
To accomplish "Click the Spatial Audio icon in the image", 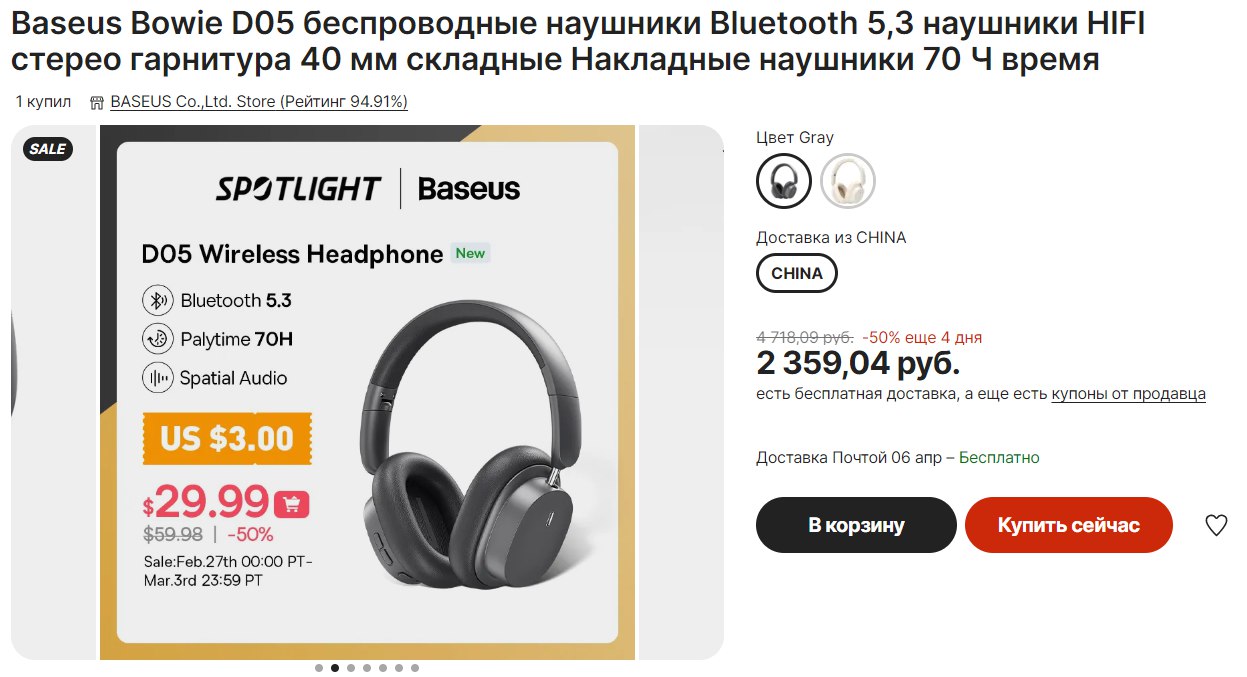I will pos(157,378).
